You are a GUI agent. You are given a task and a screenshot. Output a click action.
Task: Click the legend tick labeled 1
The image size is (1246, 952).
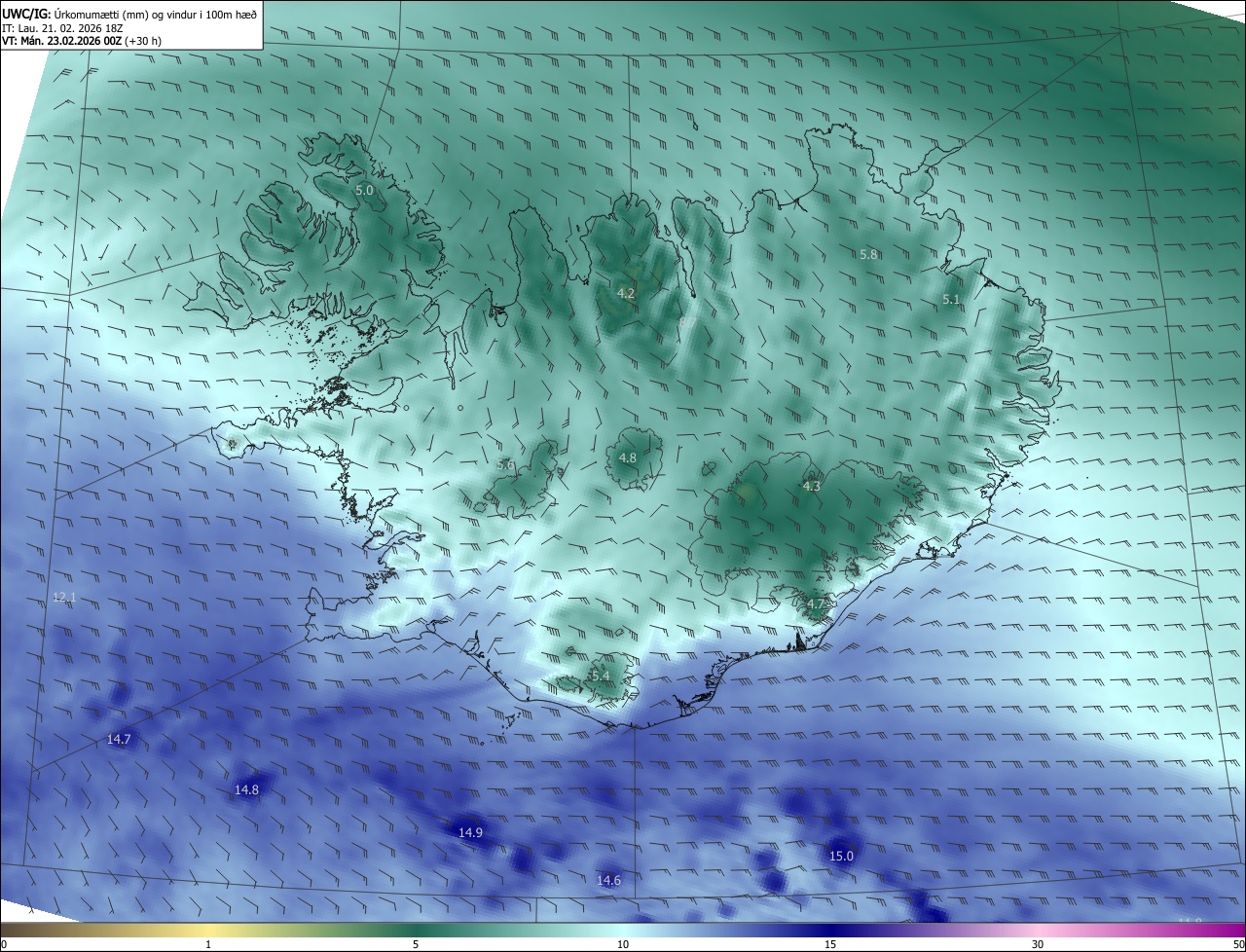pos(208,944)
